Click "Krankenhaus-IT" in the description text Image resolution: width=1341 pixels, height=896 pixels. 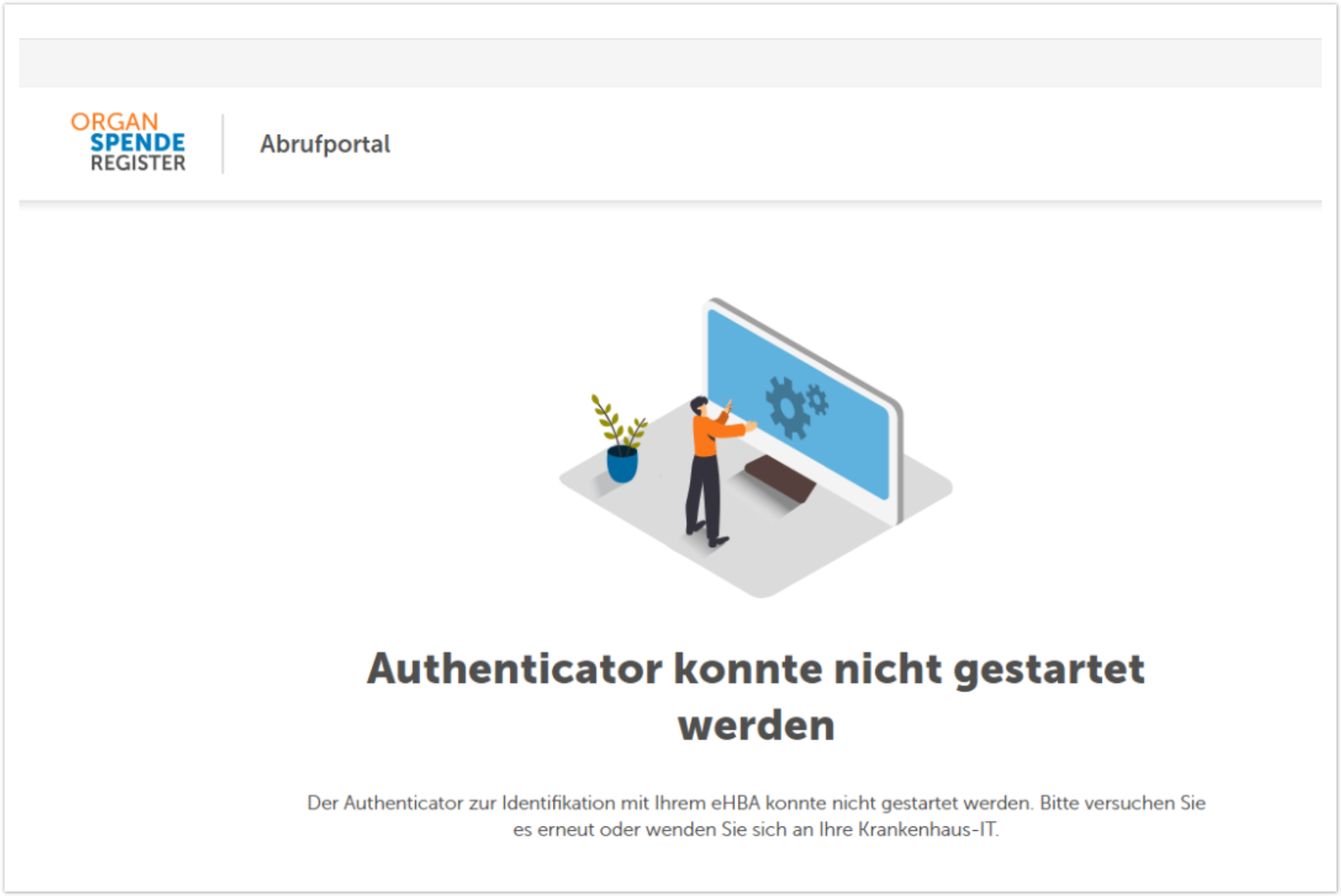pyautogui.click(x=927, y=829)
